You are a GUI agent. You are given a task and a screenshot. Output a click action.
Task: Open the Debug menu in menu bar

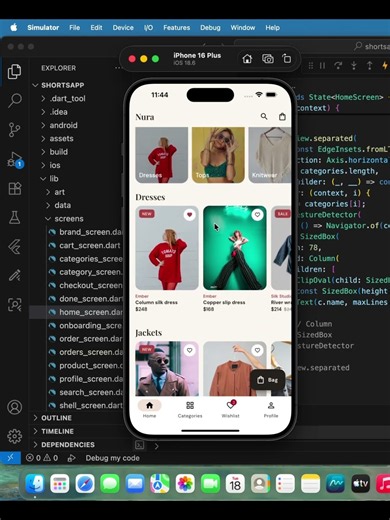[x=210, y=28]
